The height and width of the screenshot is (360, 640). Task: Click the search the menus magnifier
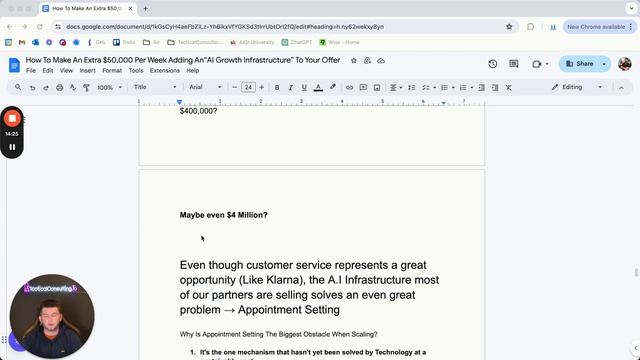tap(18, 87)
